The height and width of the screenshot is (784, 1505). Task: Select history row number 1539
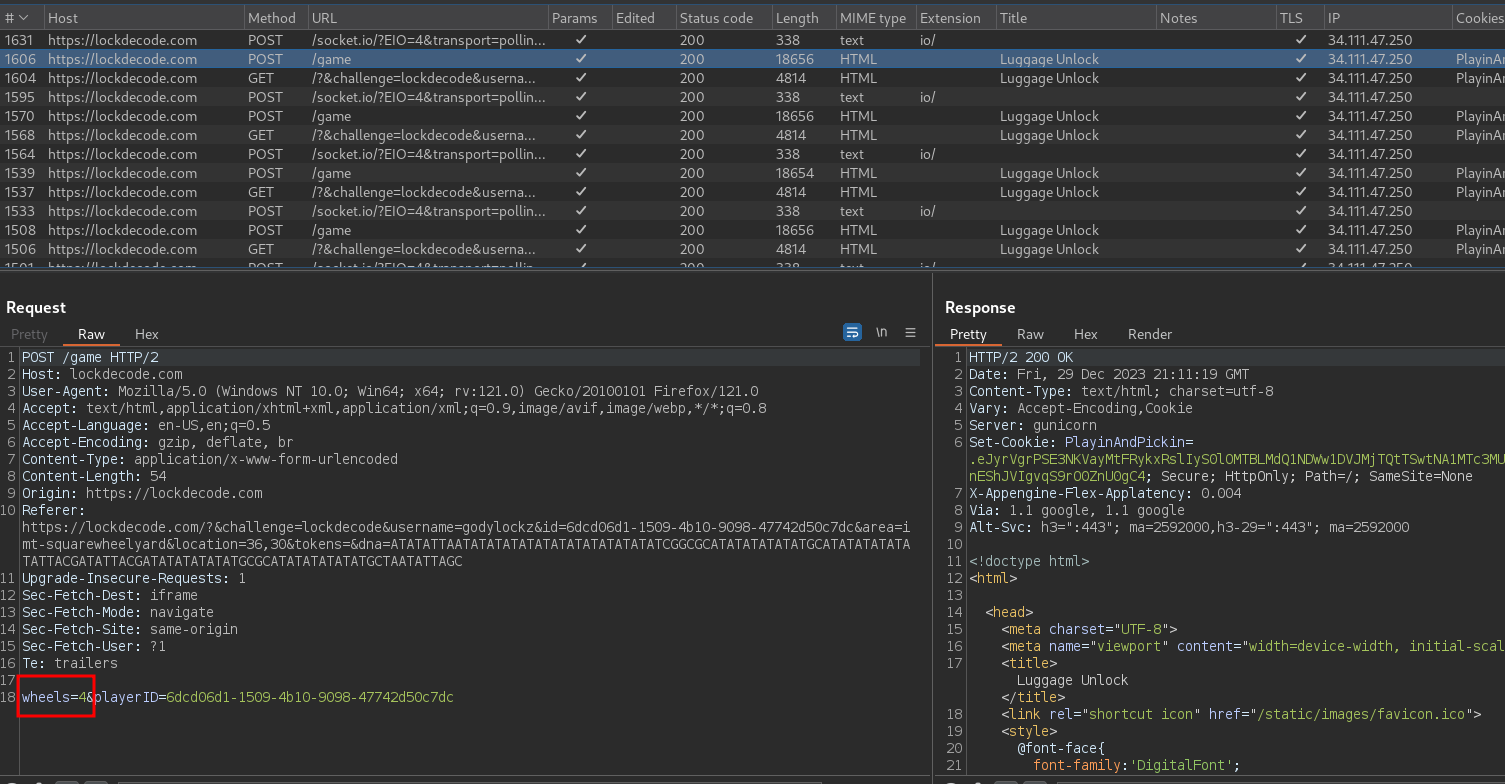pos(752,173)
